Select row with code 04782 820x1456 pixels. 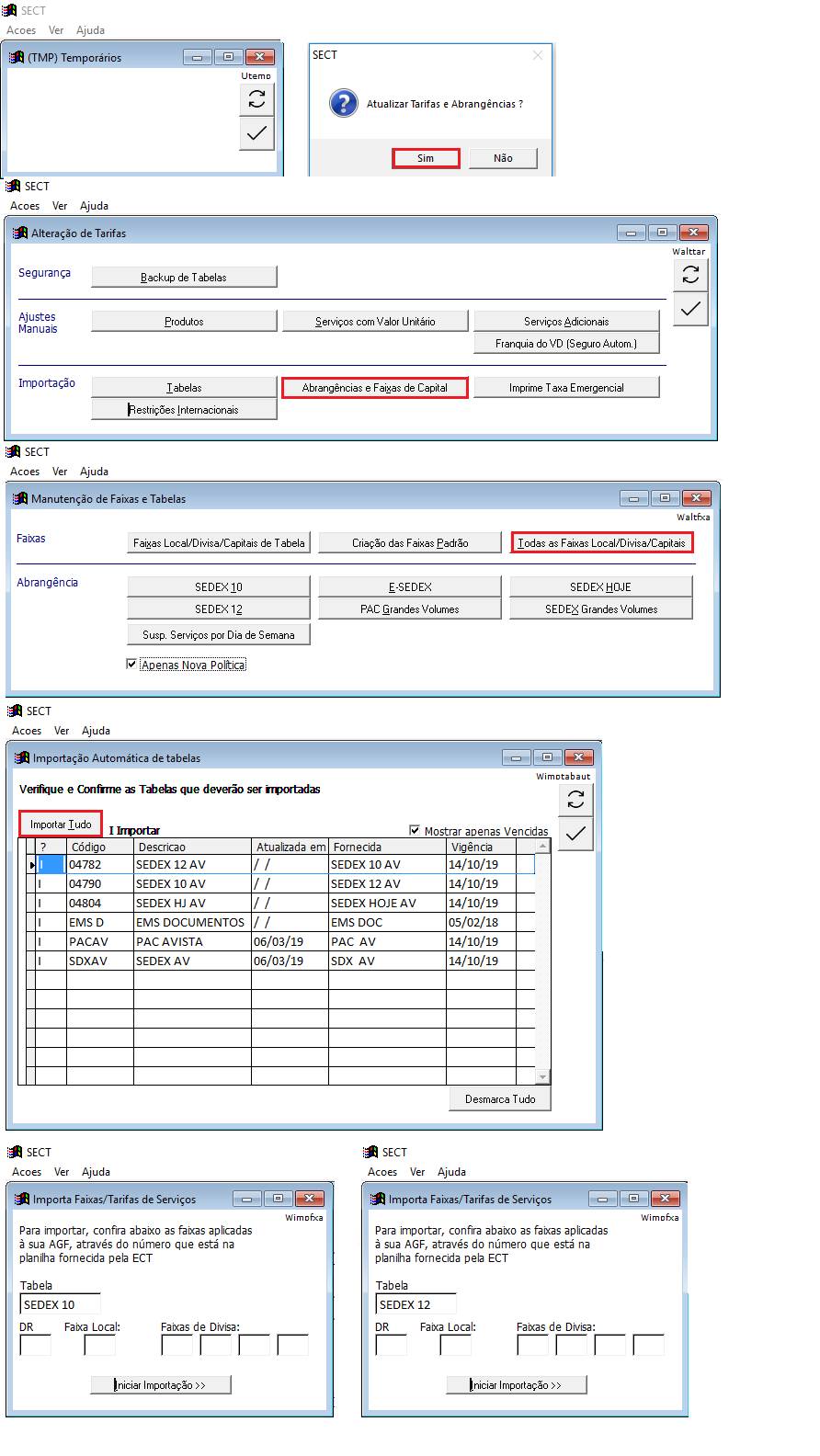(280, 864)
